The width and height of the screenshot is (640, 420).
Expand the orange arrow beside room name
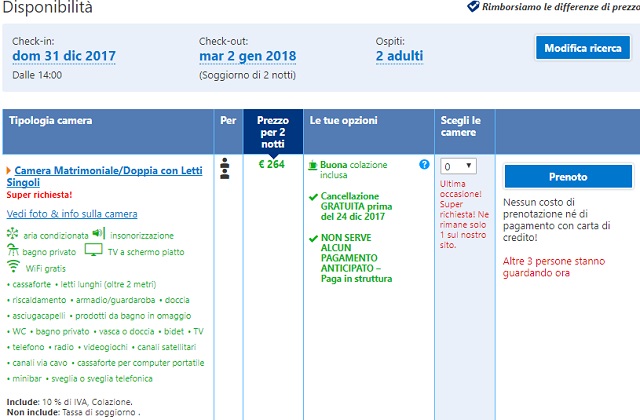coord(9,170)
